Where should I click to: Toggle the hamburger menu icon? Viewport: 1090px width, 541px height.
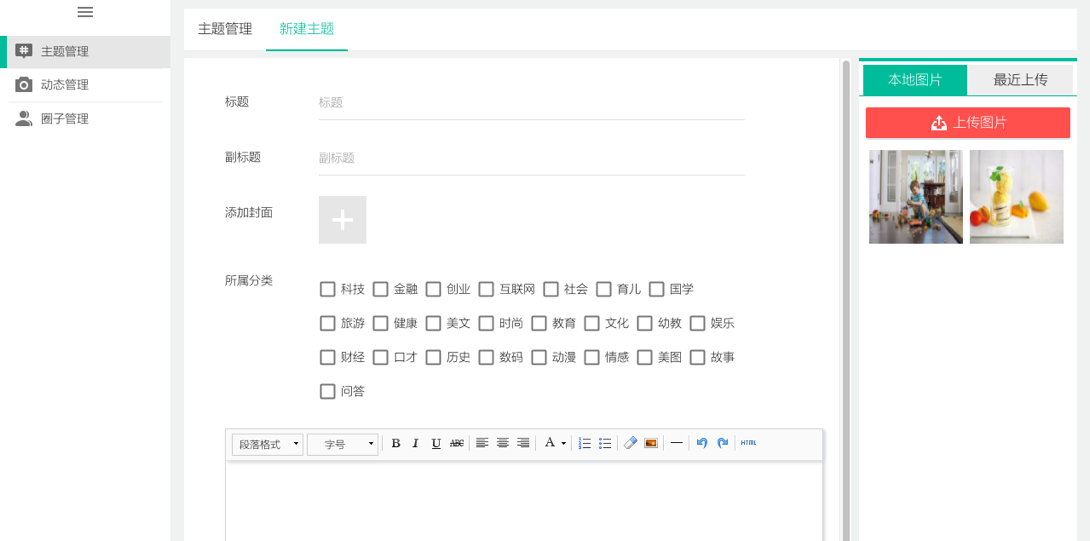86,12
